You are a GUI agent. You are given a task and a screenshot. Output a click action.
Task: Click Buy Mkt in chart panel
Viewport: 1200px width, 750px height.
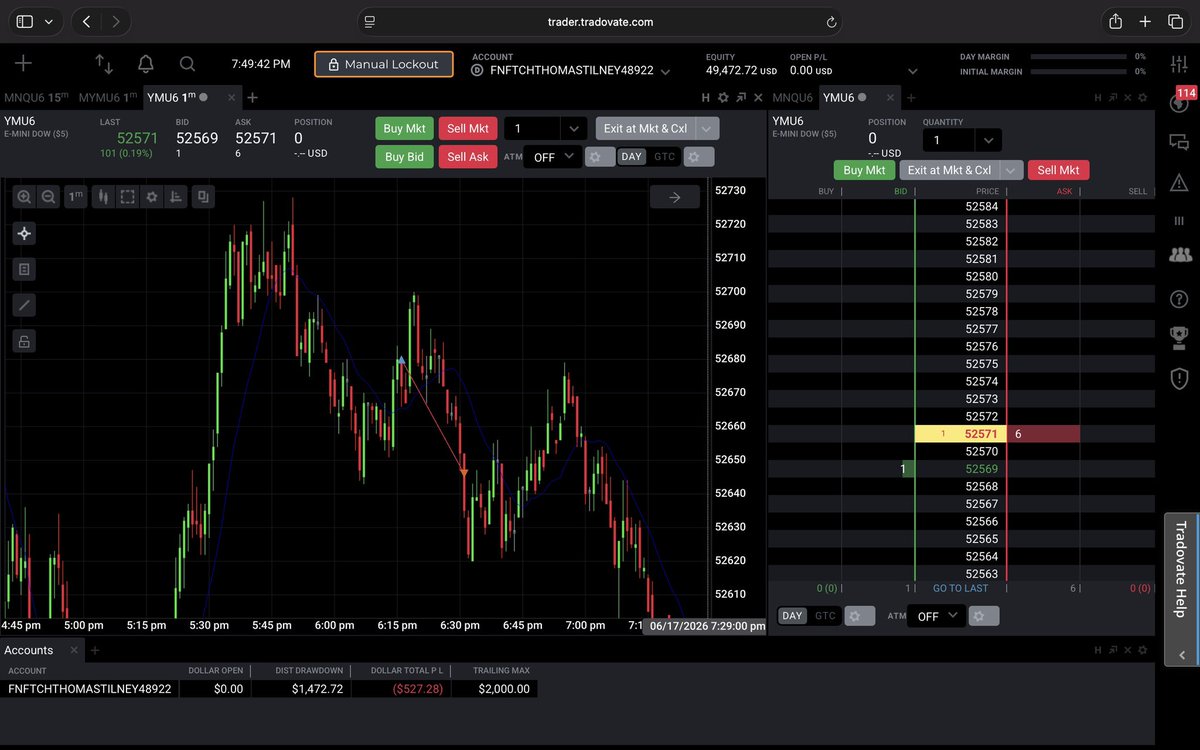(405, 129)
